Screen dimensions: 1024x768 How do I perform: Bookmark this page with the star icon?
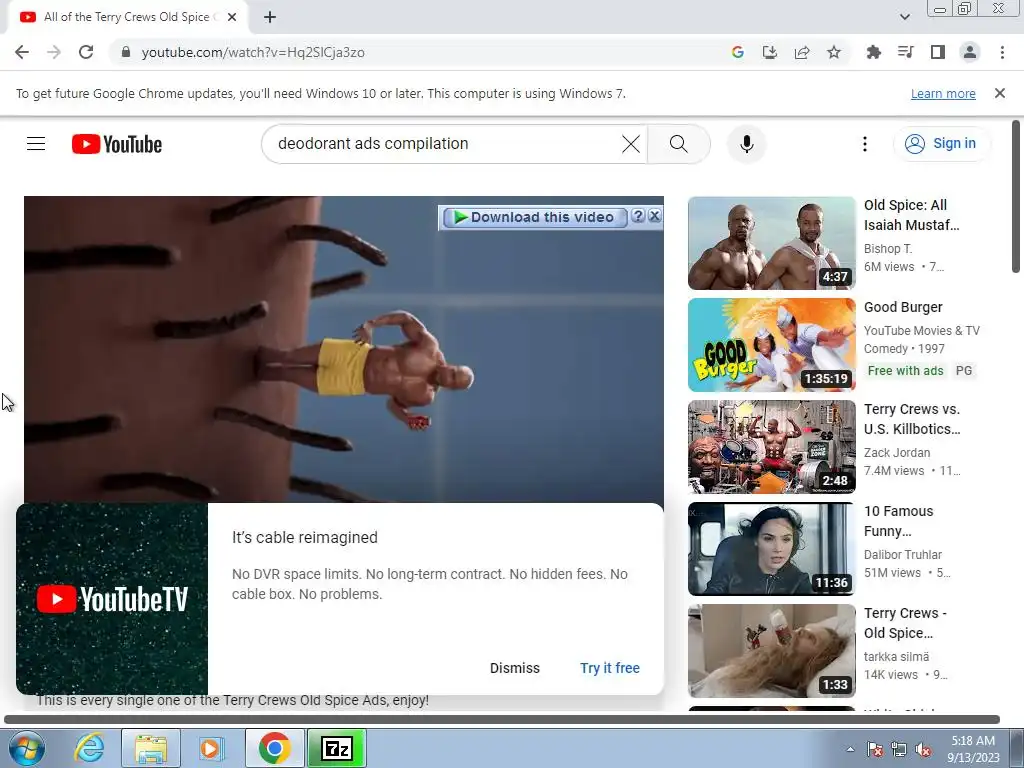click(x=834, y=52)
